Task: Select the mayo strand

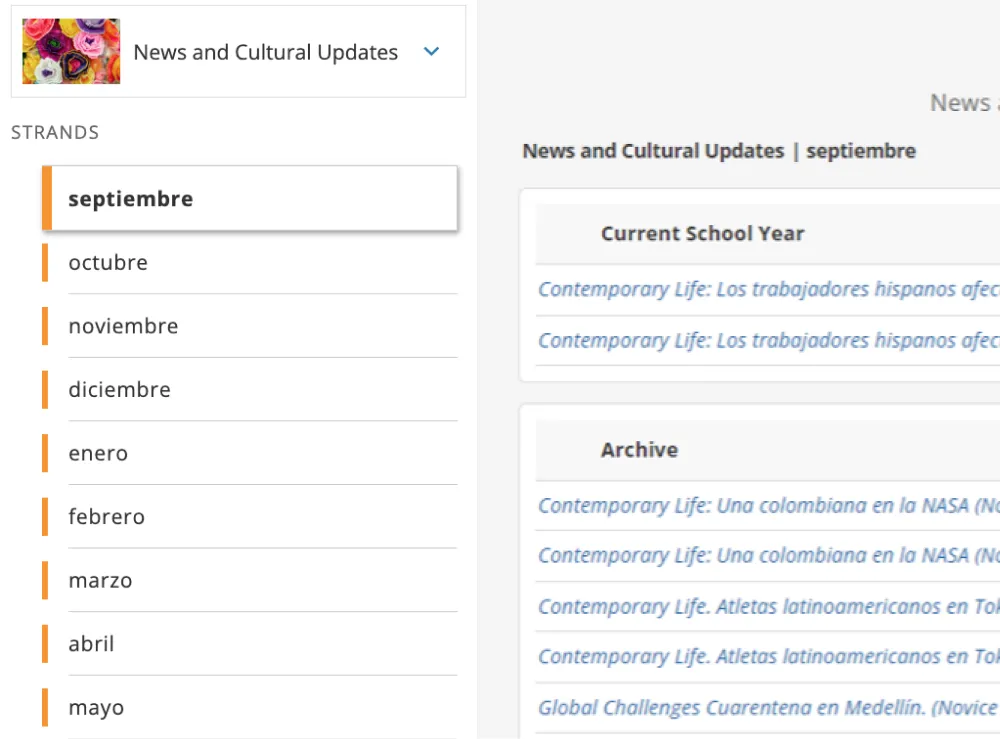Action: click(x=95, y=707)
